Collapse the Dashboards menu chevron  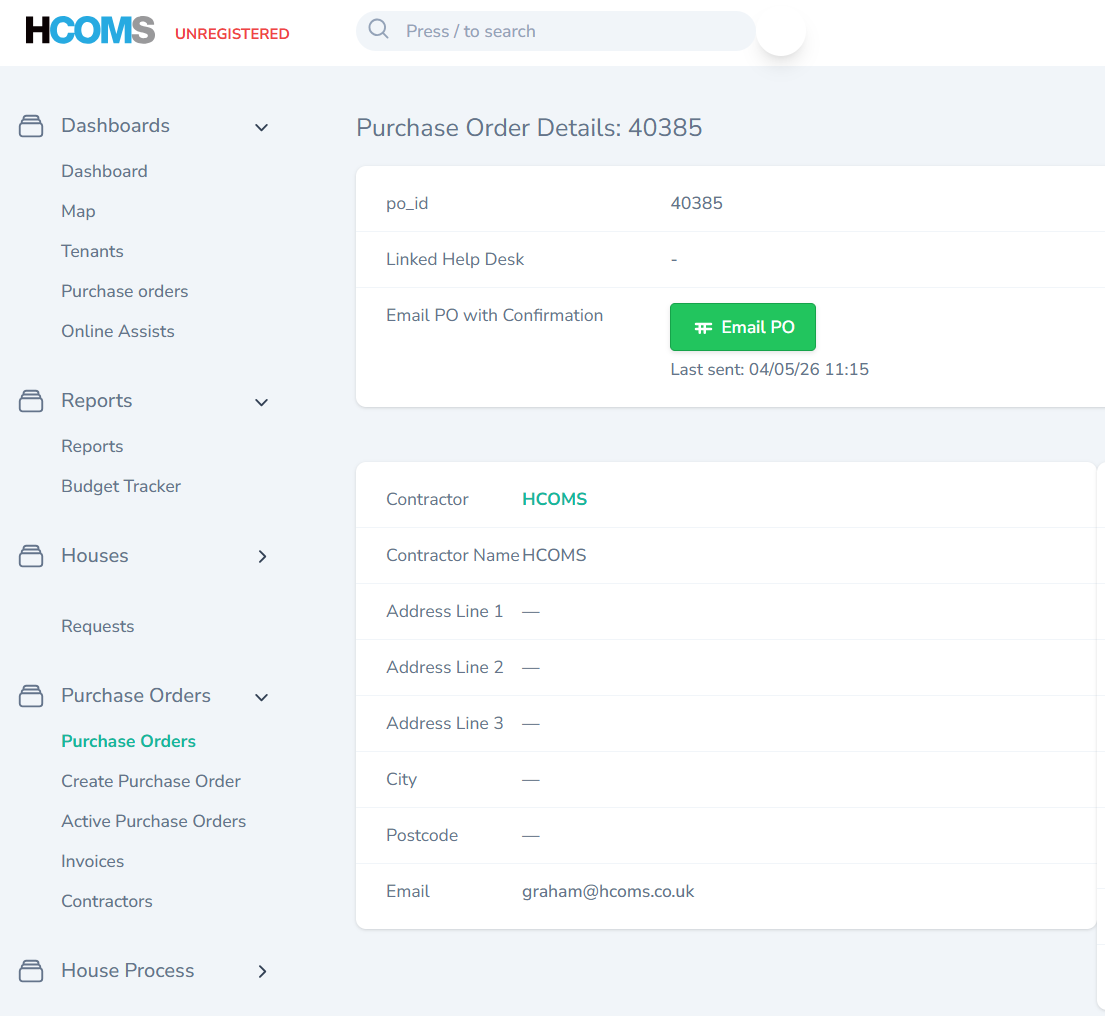[x=261, y=128]
